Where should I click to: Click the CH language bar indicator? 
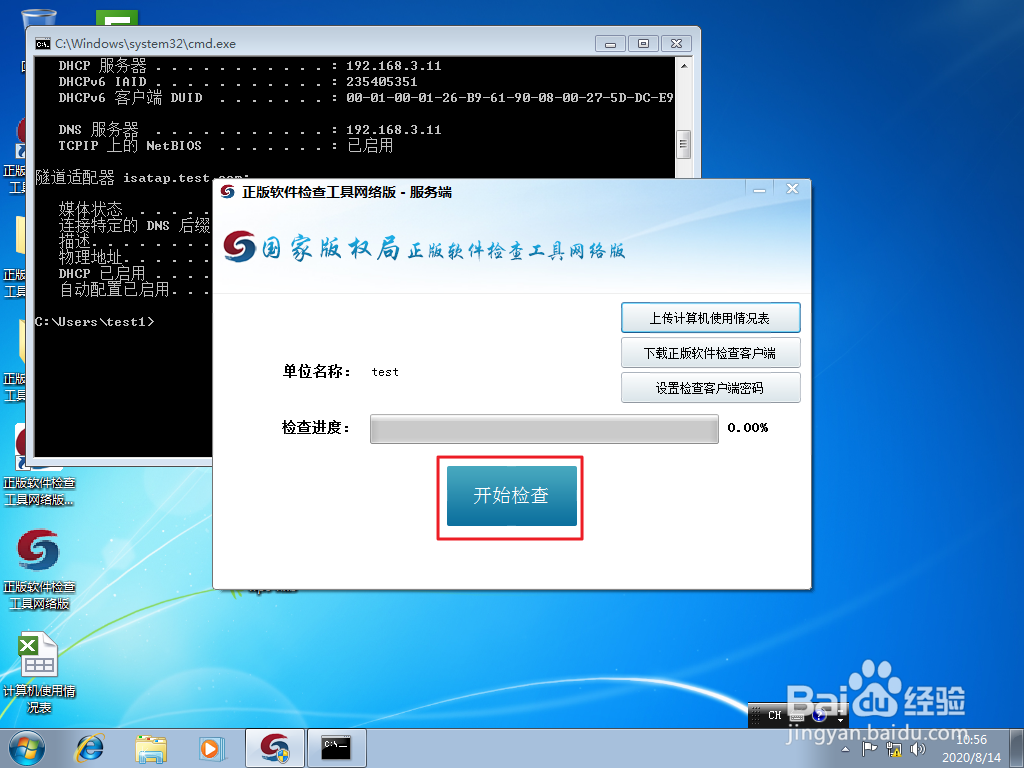[x=775, y=715]
